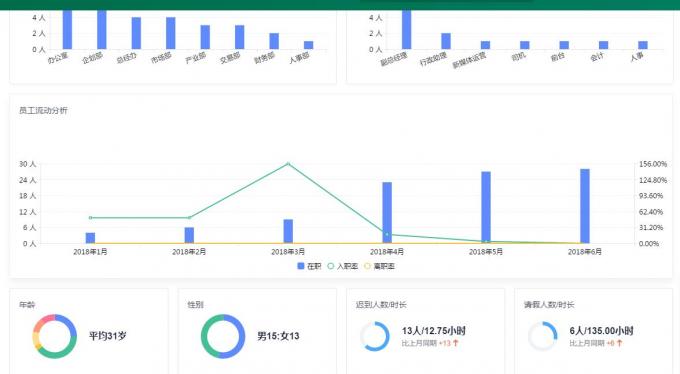680x374 pixels.
Task: Click the 财务部 department bar
Action: pyautogui.click(x=274, y=41)
